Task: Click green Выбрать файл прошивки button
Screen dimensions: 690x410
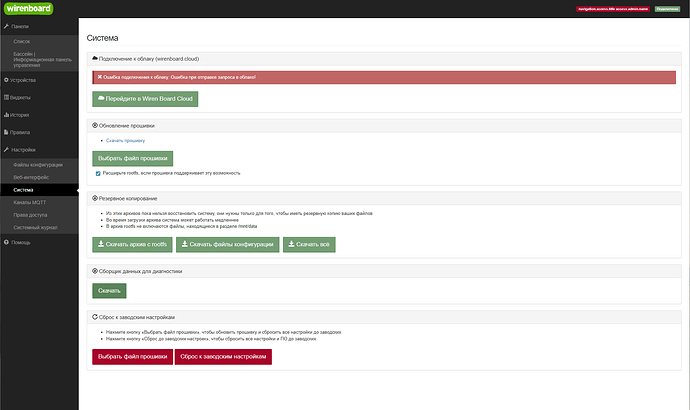Action: pos(132,158)
